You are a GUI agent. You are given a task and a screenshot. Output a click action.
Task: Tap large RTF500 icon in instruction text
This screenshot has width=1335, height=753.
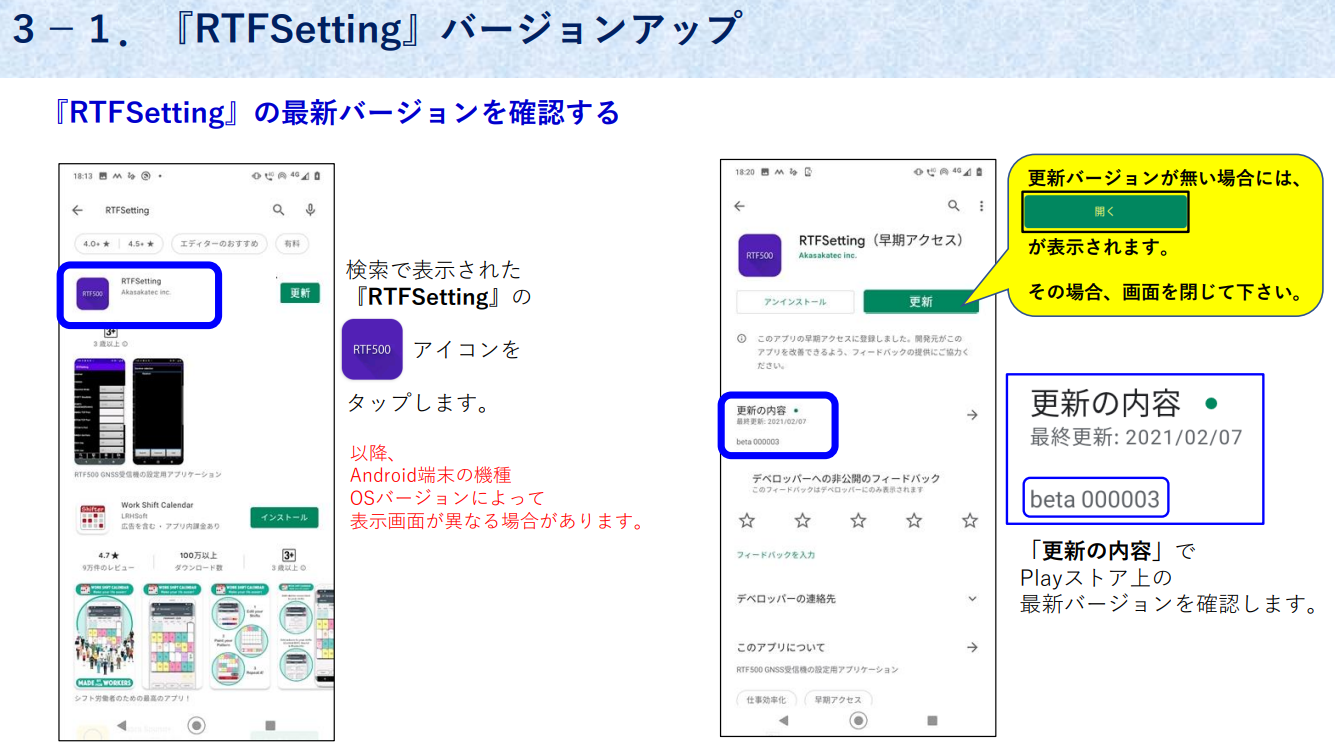[x=372, y=349]
